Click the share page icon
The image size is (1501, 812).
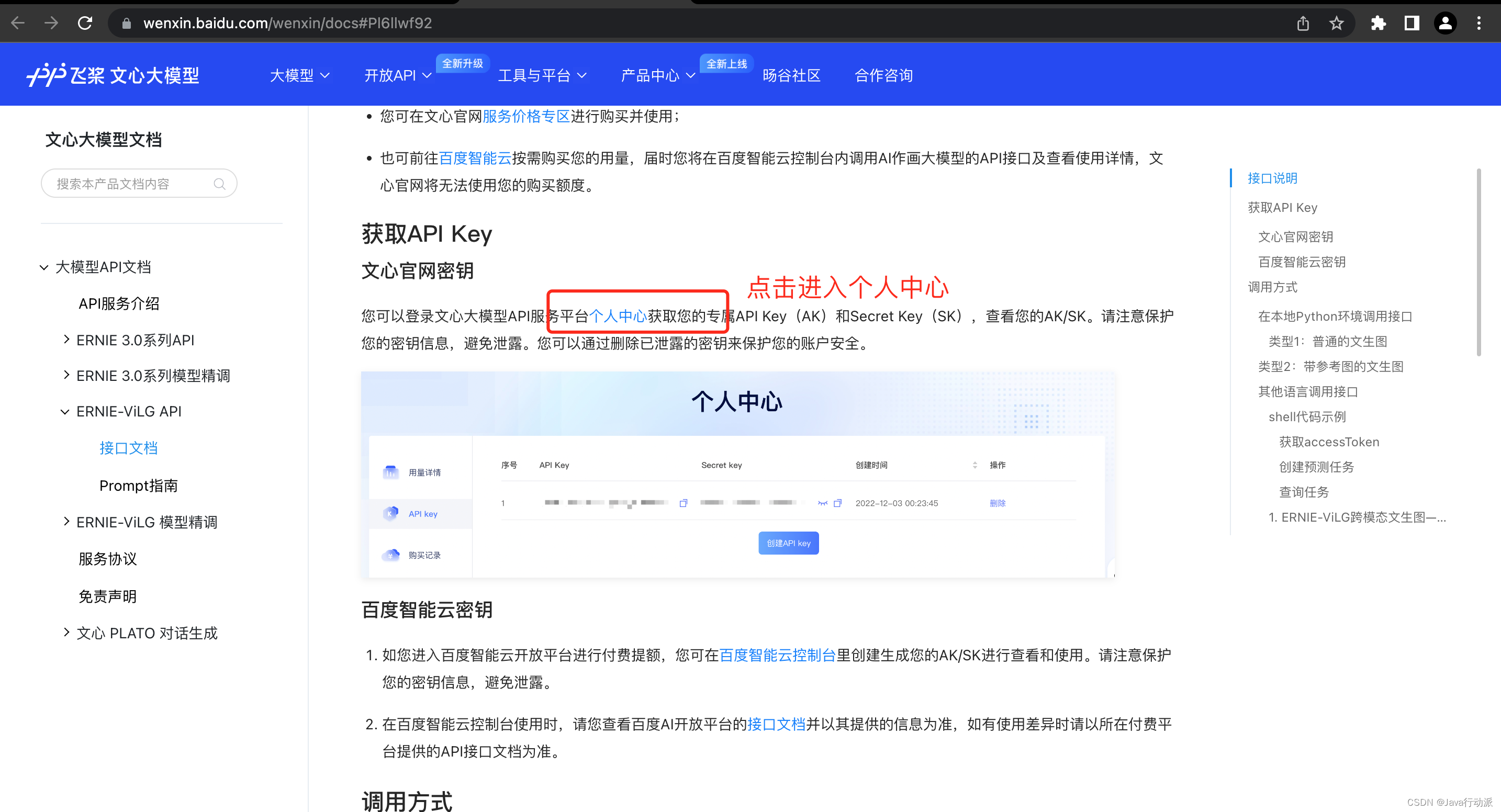tap(1303, 24)
